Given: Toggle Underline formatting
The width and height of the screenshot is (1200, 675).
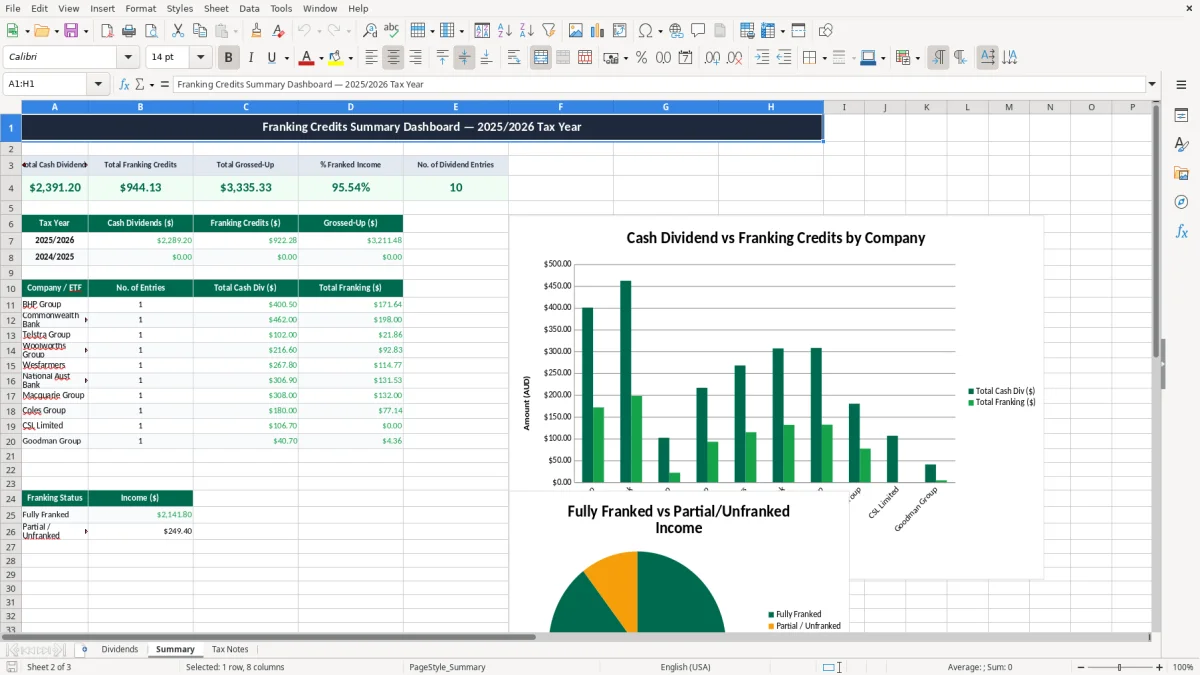Looking at the screenshot, I should tap(272, 58).
